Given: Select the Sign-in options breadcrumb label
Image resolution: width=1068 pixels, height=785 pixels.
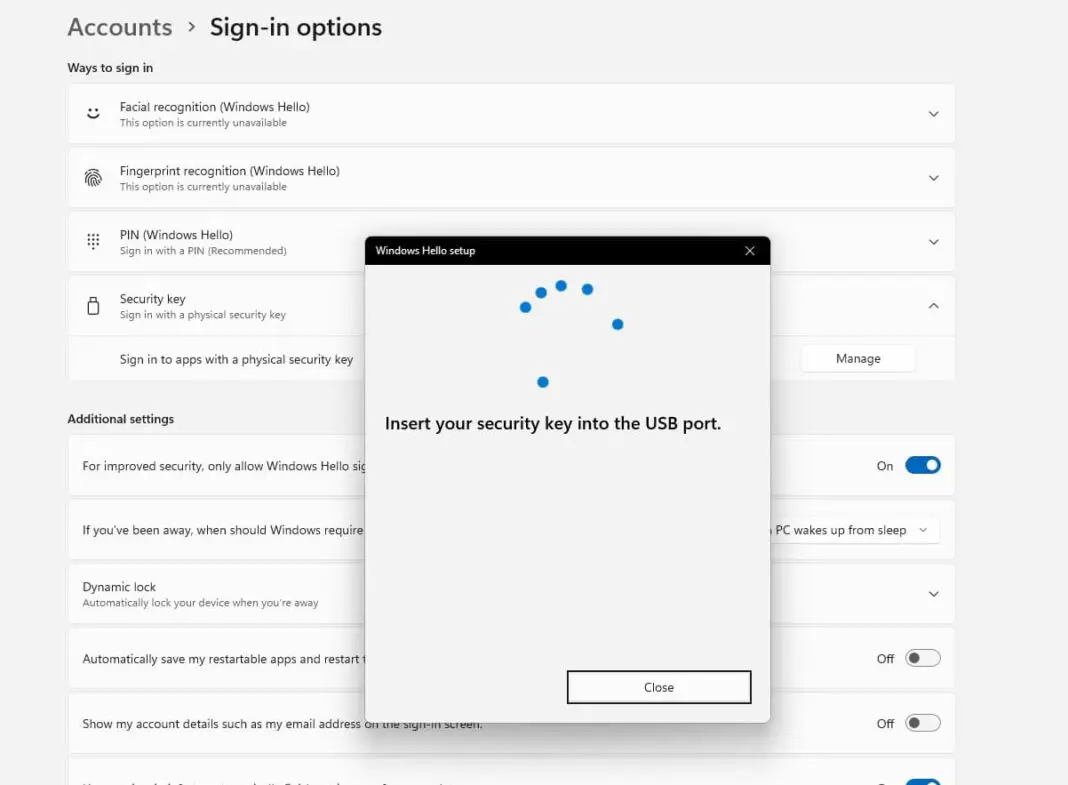Looking at the screenshot, I should pos(295,27).
